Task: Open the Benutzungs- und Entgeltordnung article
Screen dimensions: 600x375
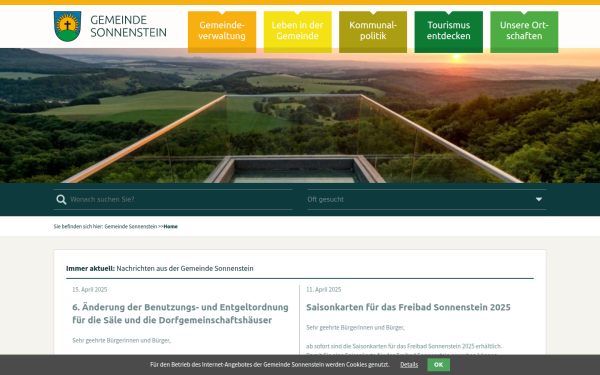Action: point(180,313)
